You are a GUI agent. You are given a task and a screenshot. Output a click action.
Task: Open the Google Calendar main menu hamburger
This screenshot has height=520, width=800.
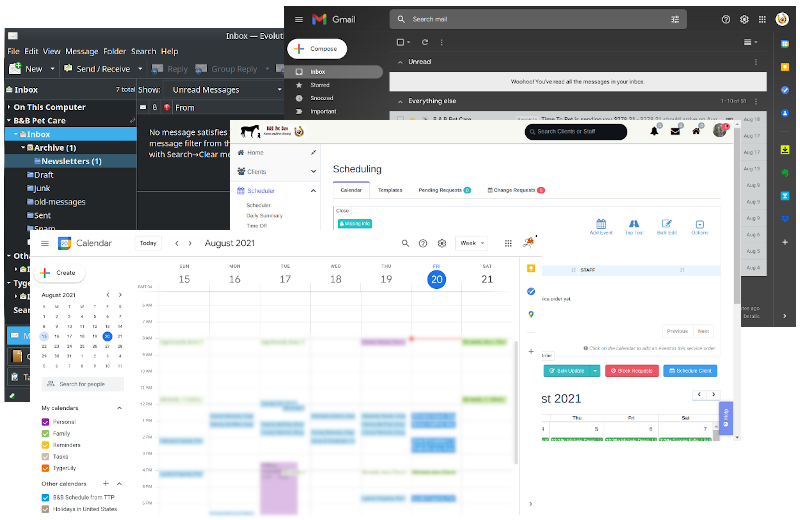(x=45, y=243)
